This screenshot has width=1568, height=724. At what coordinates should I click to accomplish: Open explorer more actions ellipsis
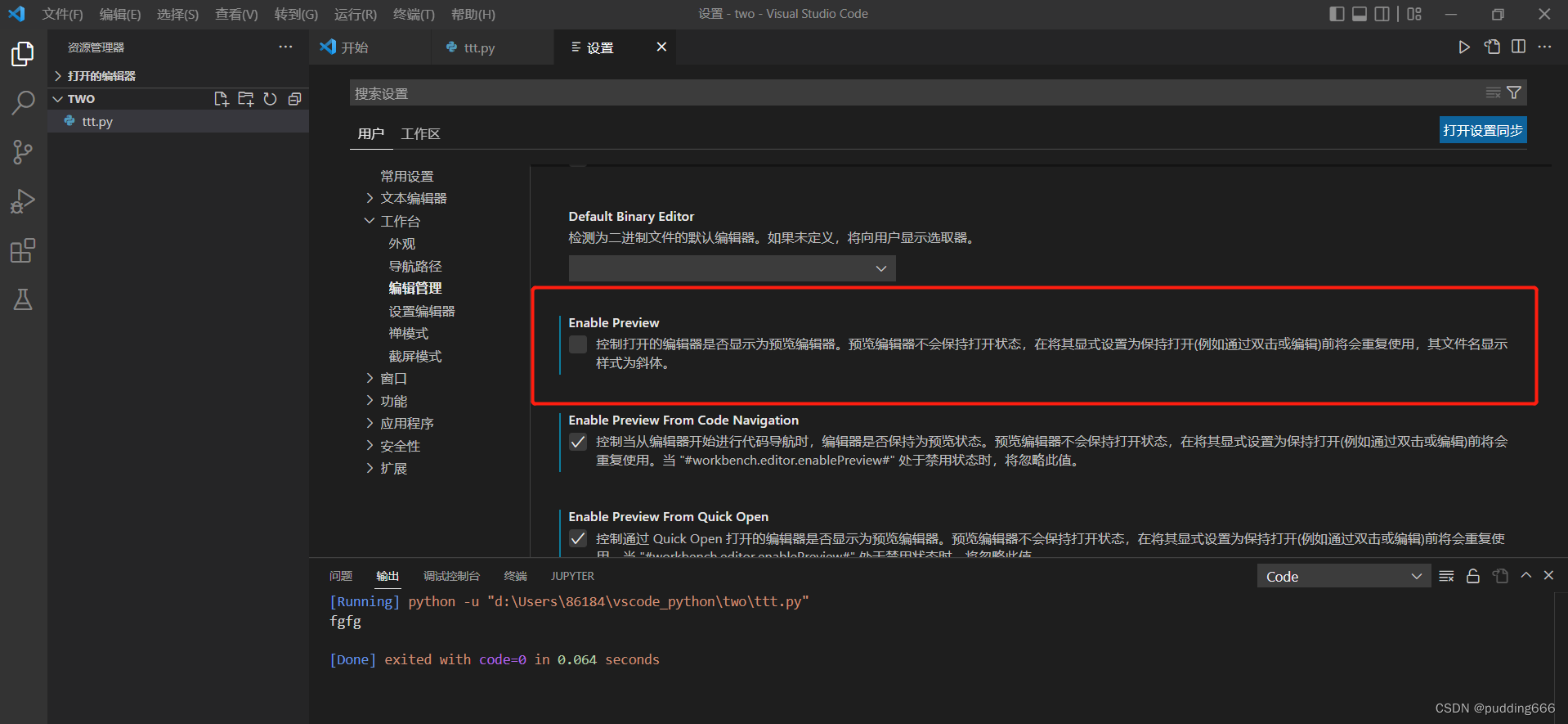click(x=285, y=47)
